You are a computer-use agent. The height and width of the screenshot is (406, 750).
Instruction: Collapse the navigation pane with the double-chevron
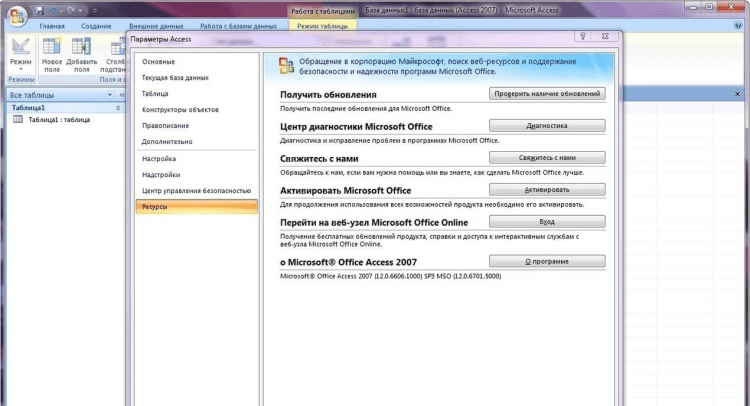[x=121, y=95]
